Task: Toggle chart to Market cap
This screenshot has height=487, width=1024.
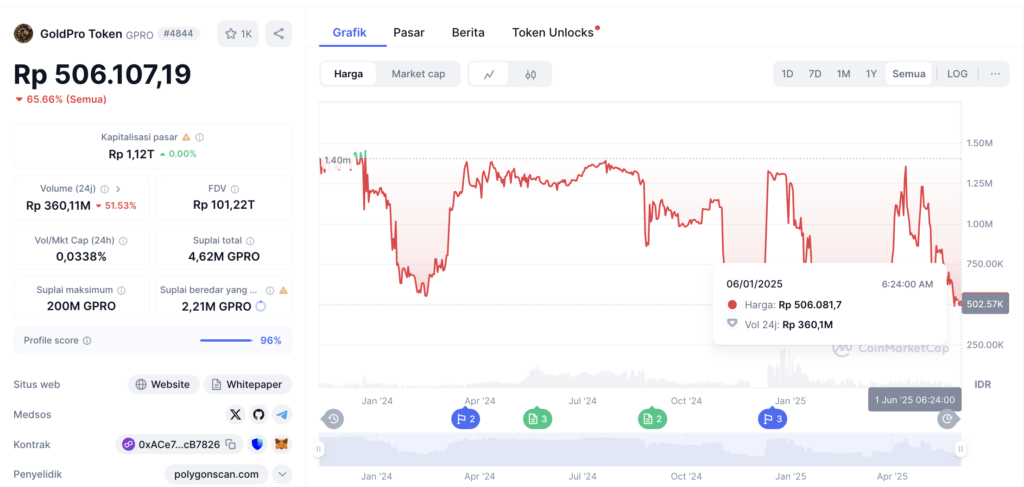Action: click(x=418, y=74)
